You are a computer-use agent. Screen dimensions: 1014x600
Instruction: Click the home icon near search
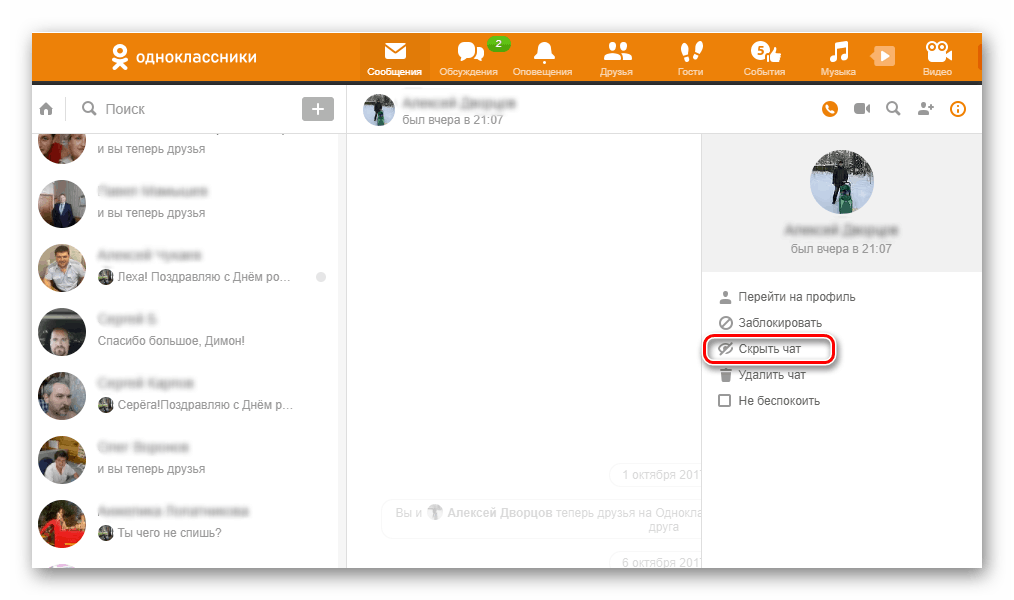pyautogui.click(x=47, y=109)
